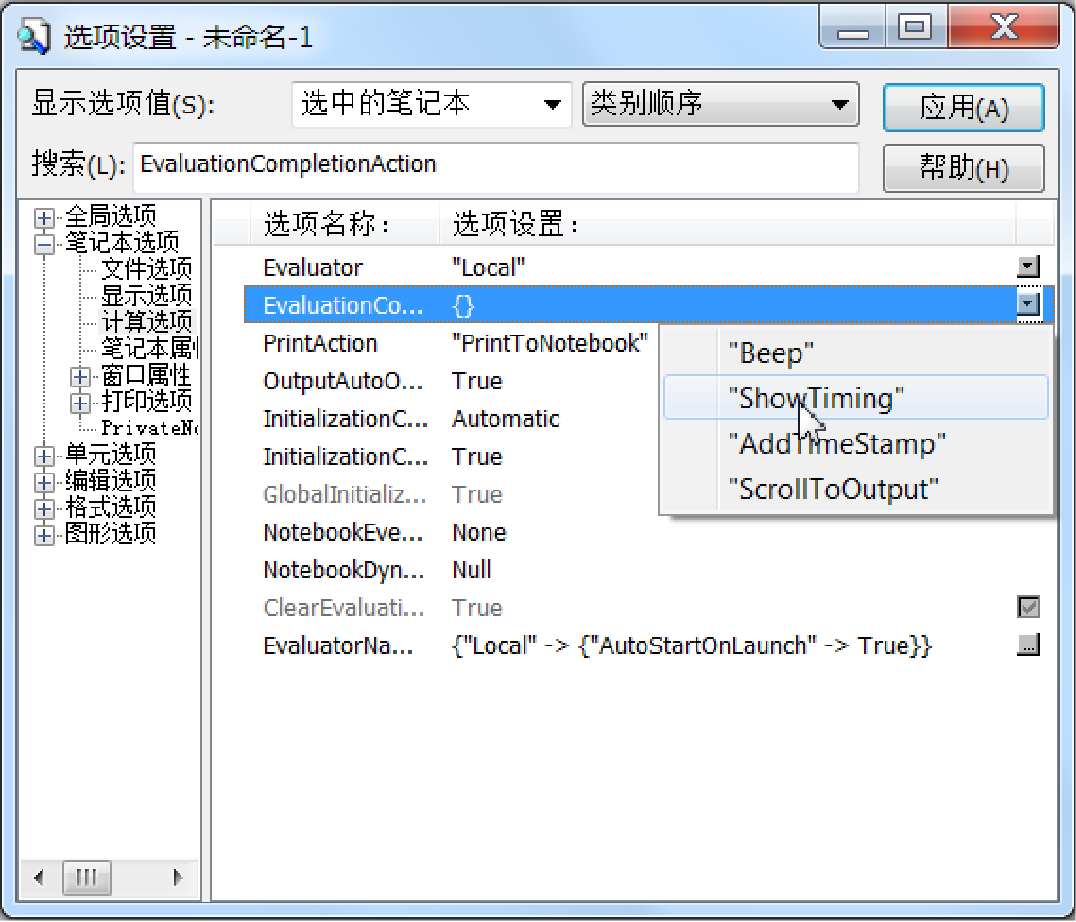The width and height of the screenshot is (1076, 922).
Task: Click the None value of NotebookEve...
Action: coord(479,532)
